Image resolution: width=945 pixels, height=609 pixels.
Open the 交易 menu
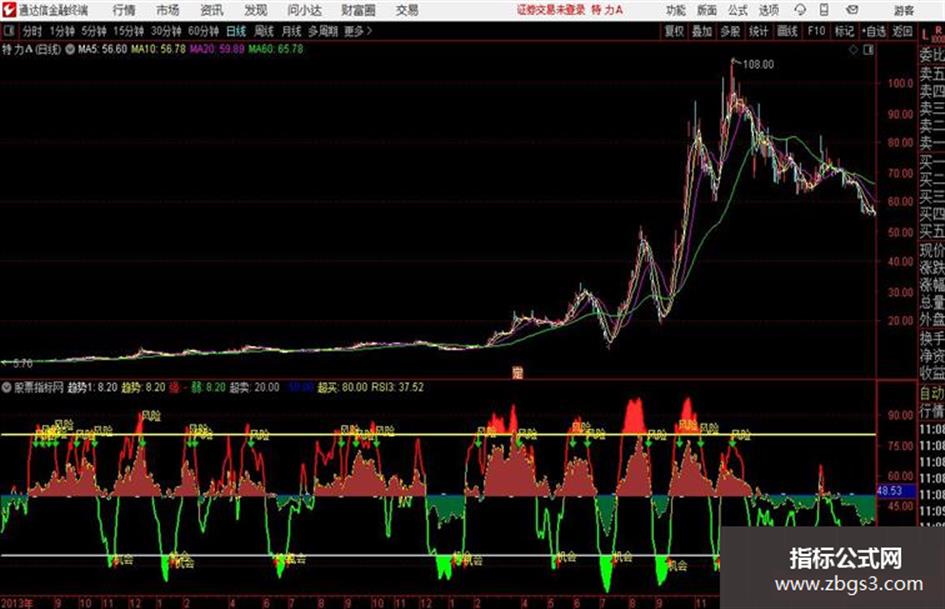tap(407, 10)
